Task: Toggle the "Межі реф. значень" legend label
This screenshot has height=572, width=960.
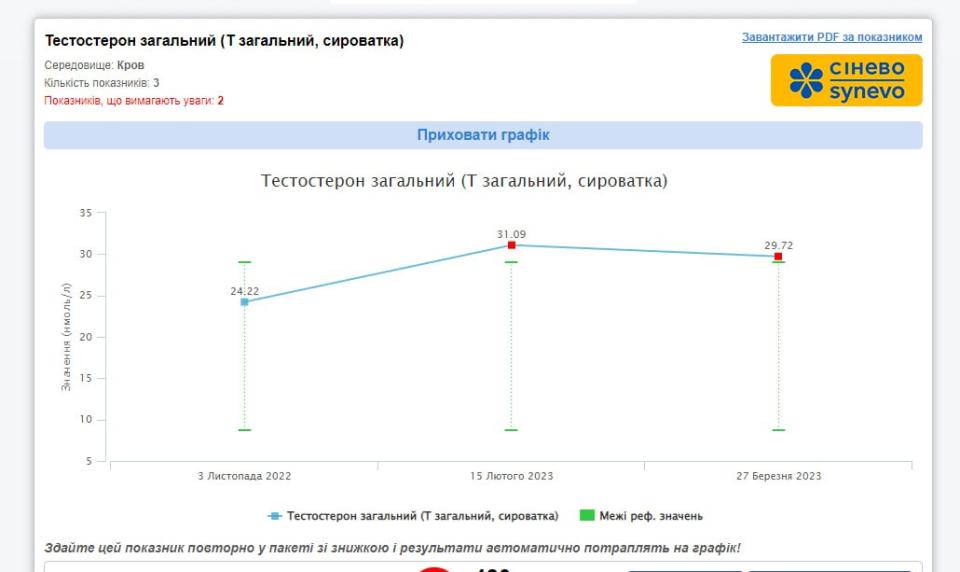Action: tap(650, 516)
